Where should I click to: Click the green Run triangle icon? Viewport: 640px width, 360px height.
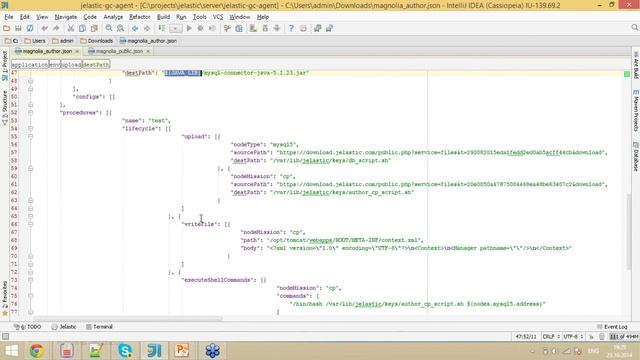coord(189,28)
